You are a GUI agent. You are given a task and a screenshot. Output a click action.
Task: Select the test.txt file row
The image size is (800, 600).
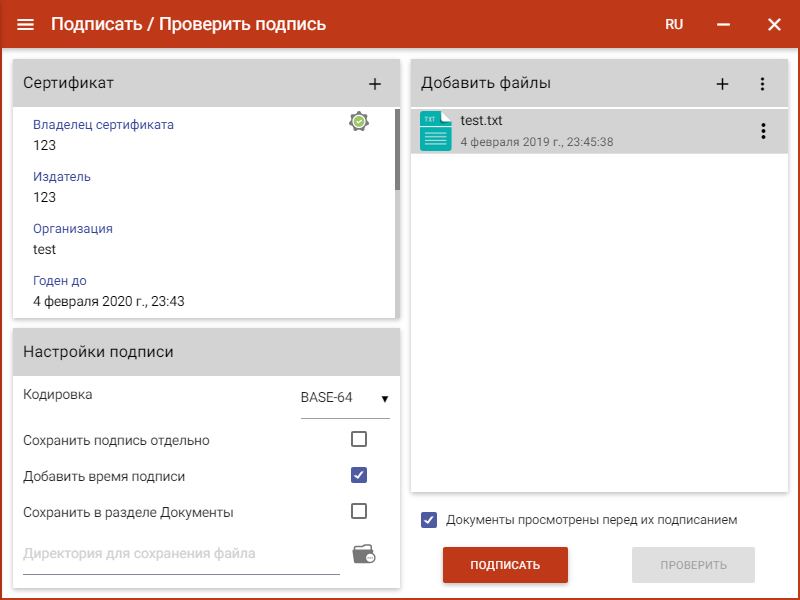[590, 131]
